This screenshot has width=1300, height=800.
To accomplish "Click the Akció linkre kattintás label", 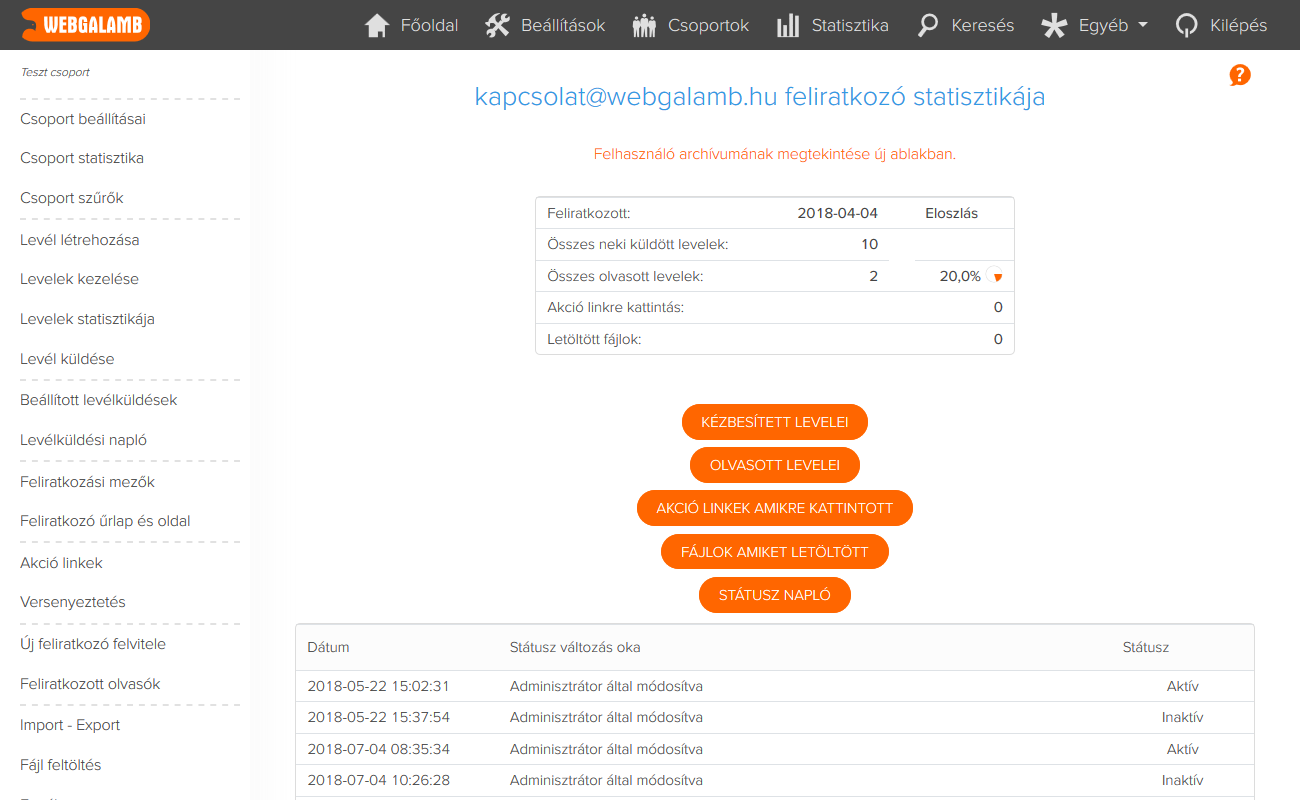I will pos(616,307).
